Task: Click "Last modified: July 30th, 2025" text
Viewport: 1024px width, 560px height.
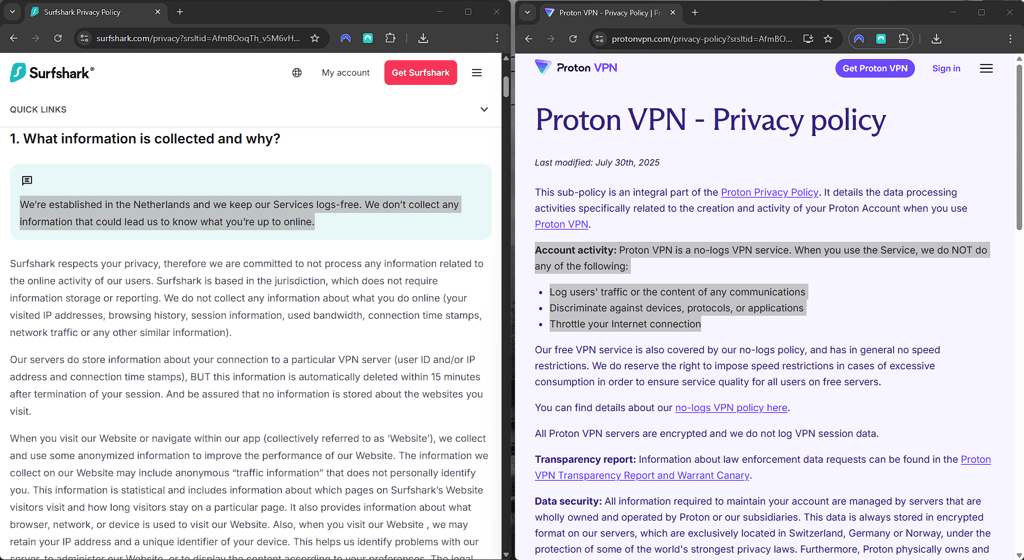Action: (597, 163)
